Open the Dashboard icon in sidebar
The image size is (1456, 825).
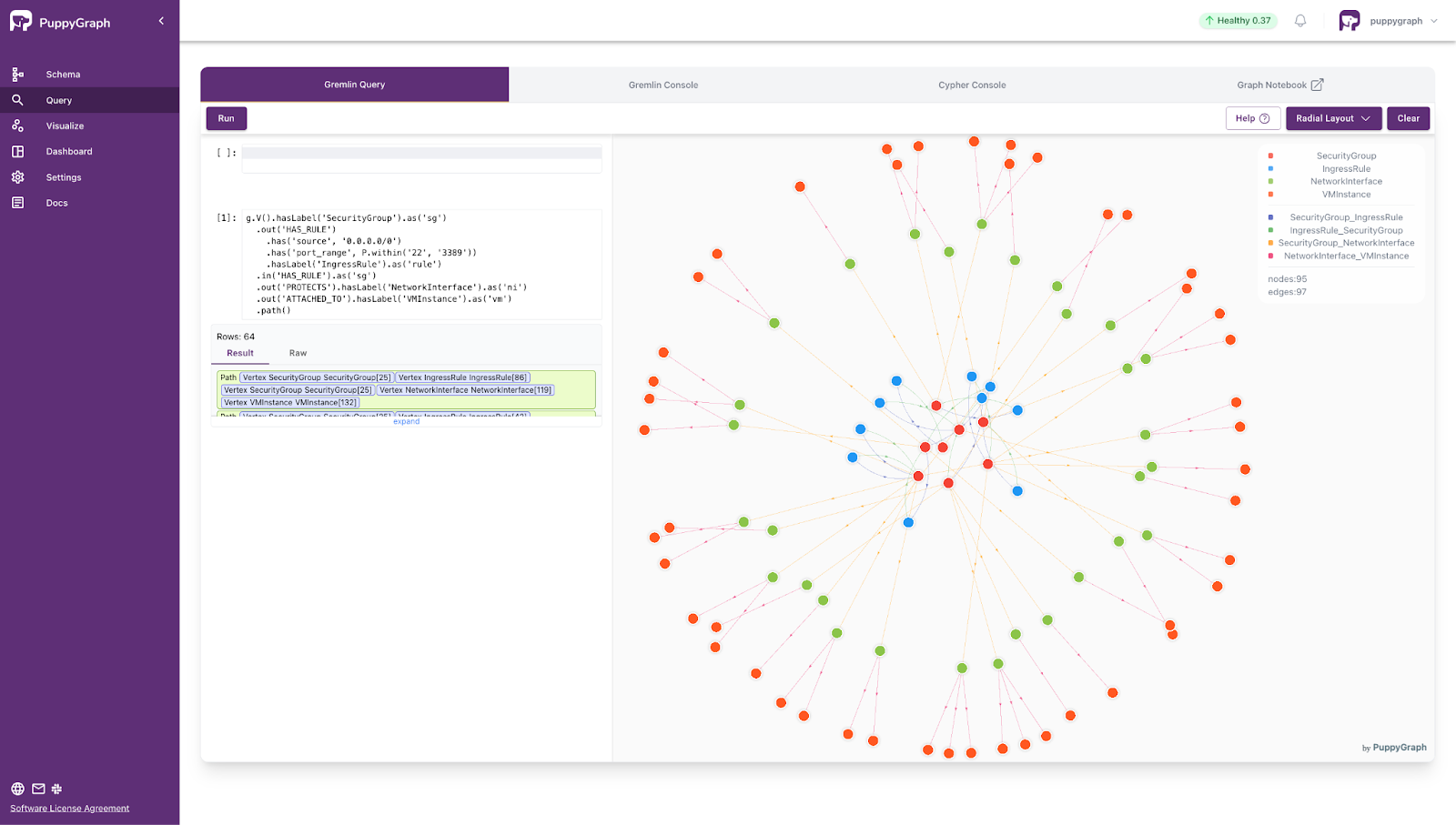(x=17, y=151)
